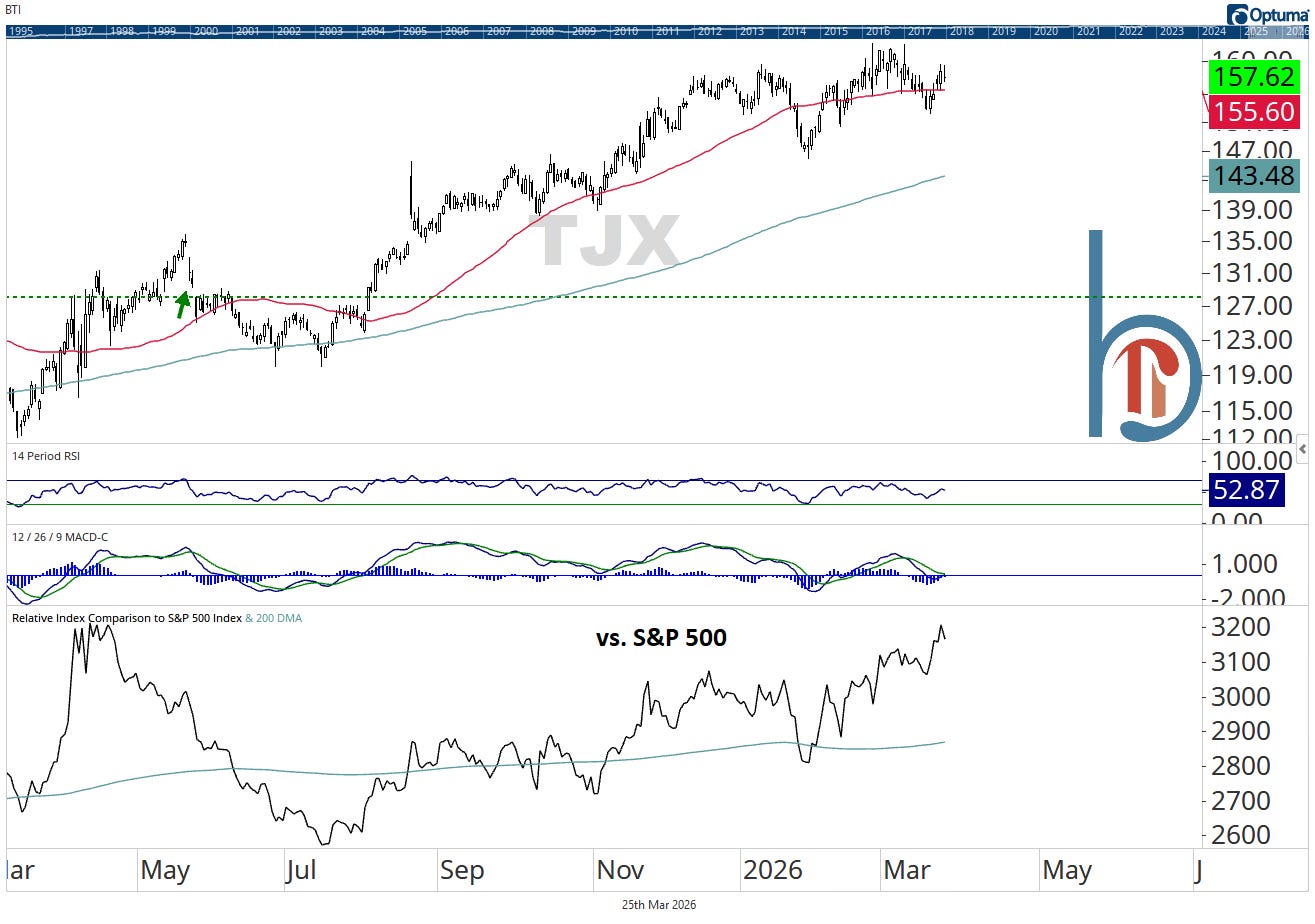Select the BTI ticker code label
The height and width of the screenshot is (924, 1315).
[15, 8]
